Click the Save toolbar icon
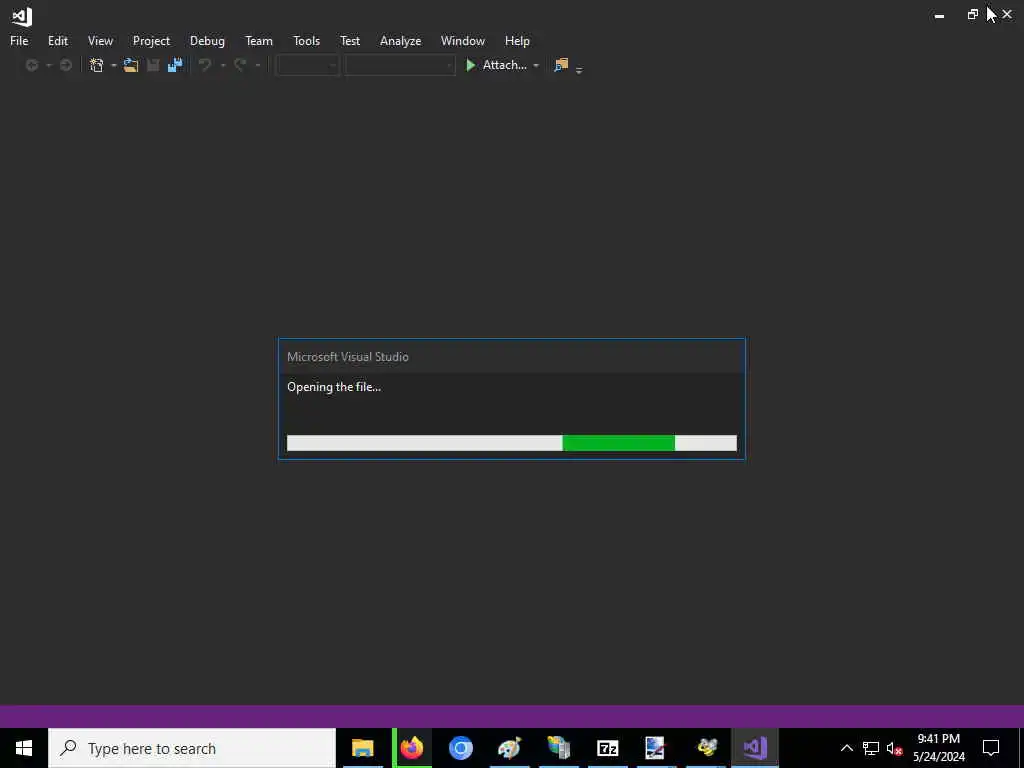This screenshot has height=768, width=1024. tap(153, 65)
